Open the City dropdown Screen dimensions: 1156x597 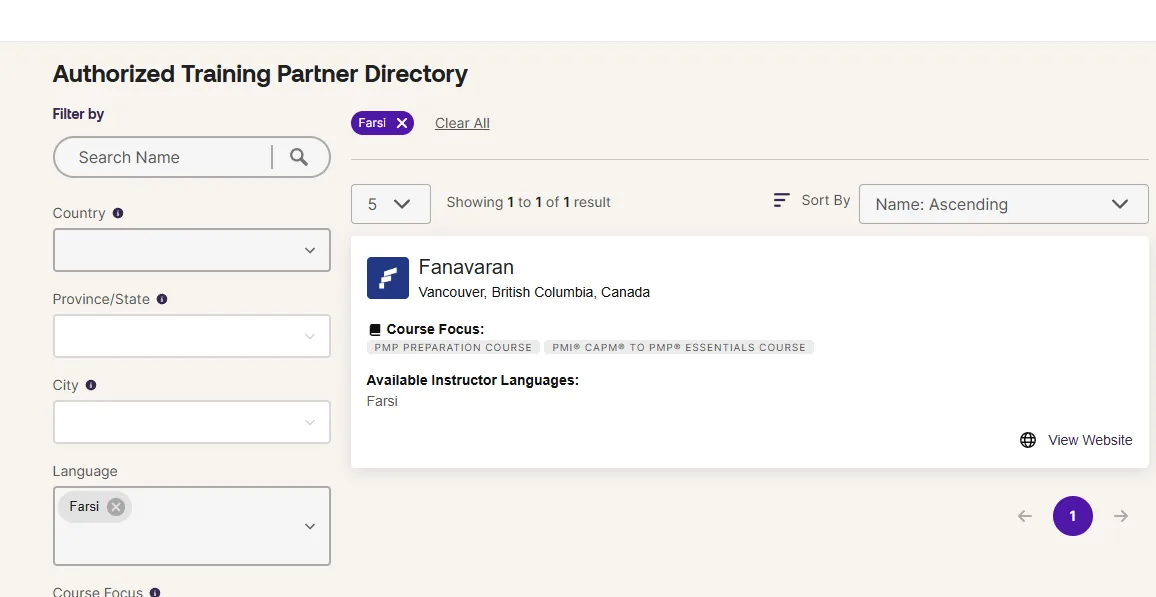click(x=192, y=422)
